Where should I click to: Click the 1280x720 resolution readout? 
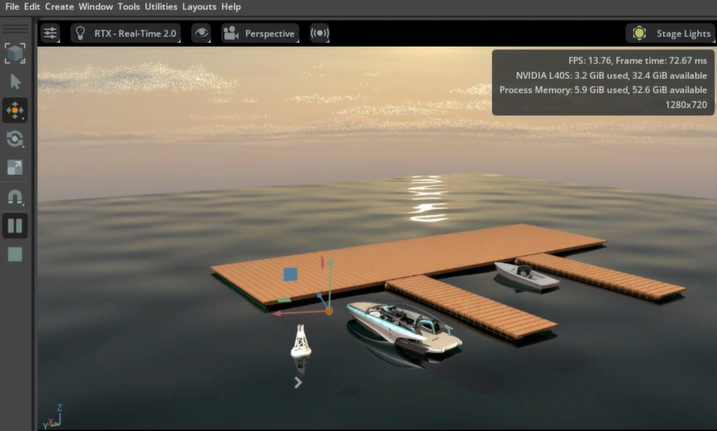click(x=686, y=105)
